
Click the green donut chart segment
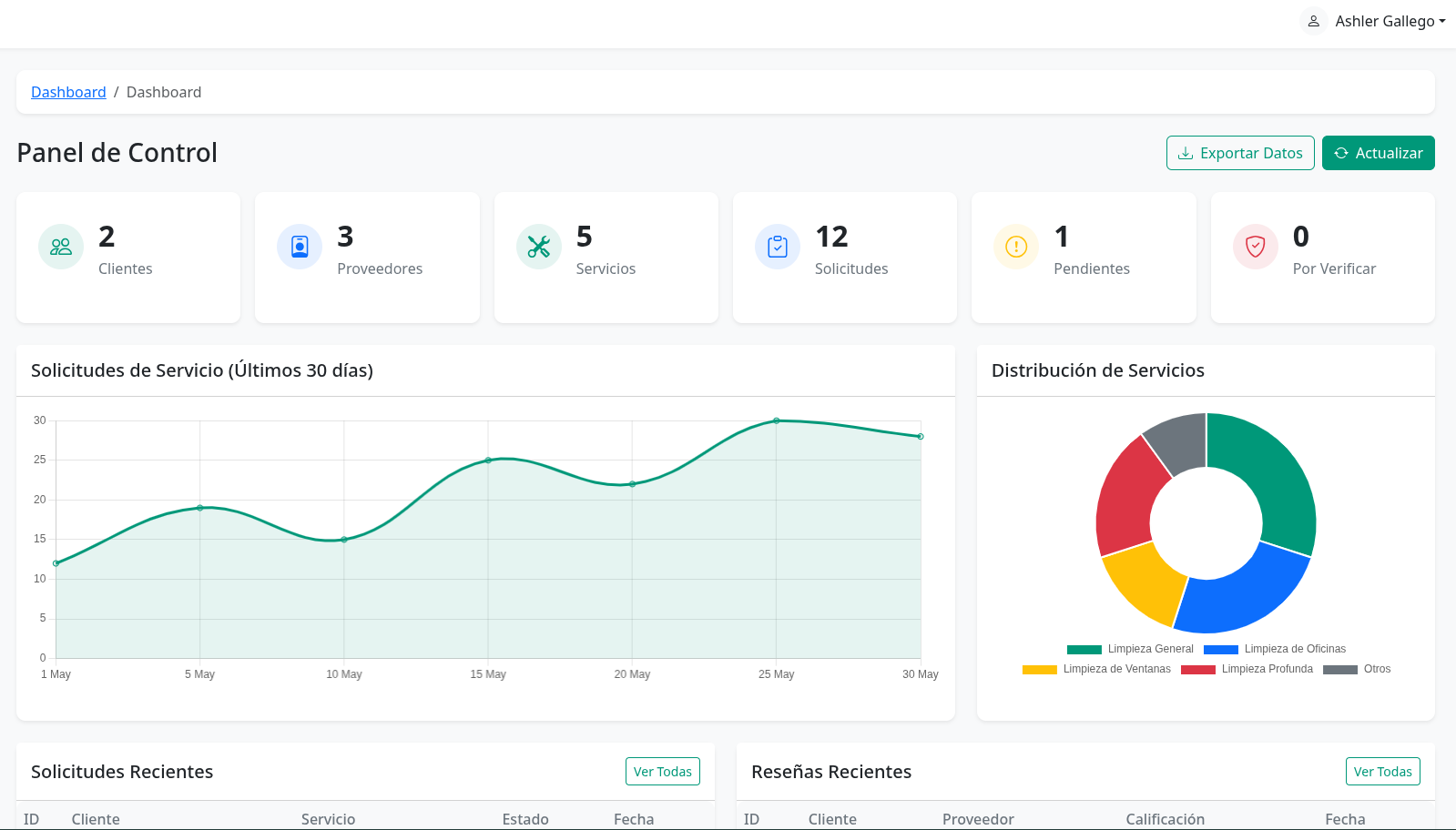tap(1272, 473)
